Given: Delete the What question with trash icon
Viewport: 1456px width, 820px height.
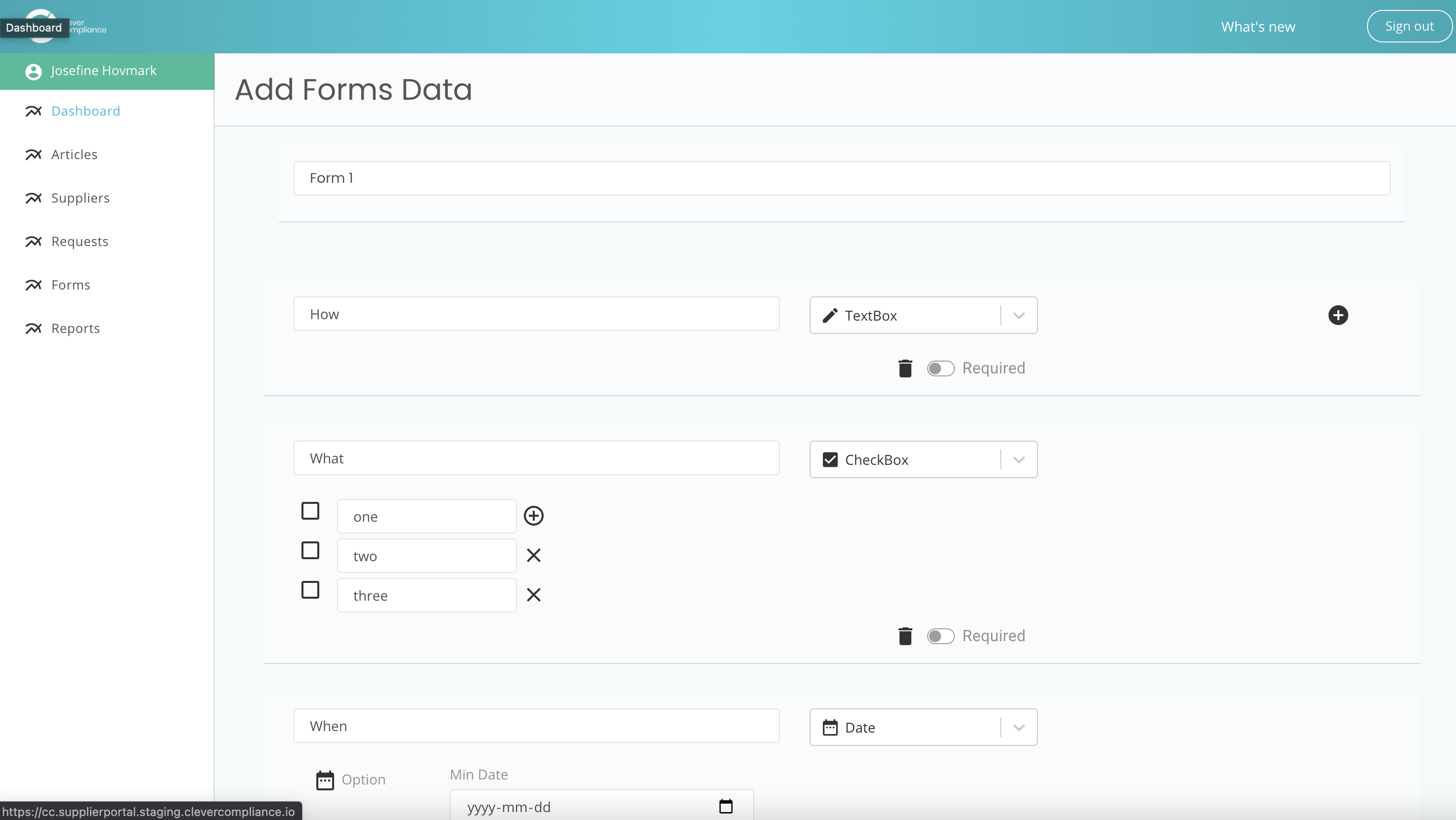Looking at the screenshot, I should point(905,636).
